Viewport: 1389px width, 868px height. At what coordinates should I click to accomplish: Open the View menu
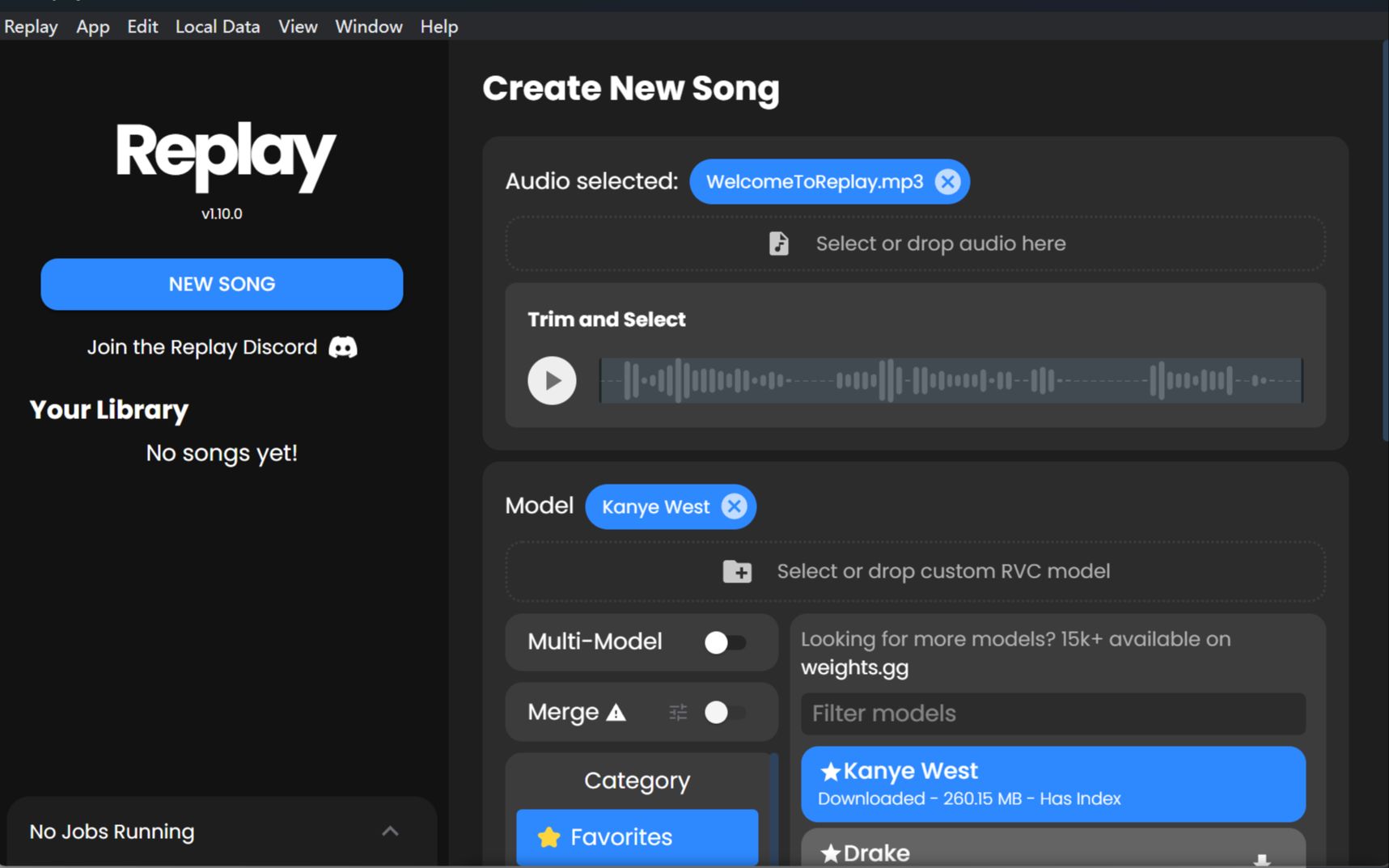(x=298, y=27)
